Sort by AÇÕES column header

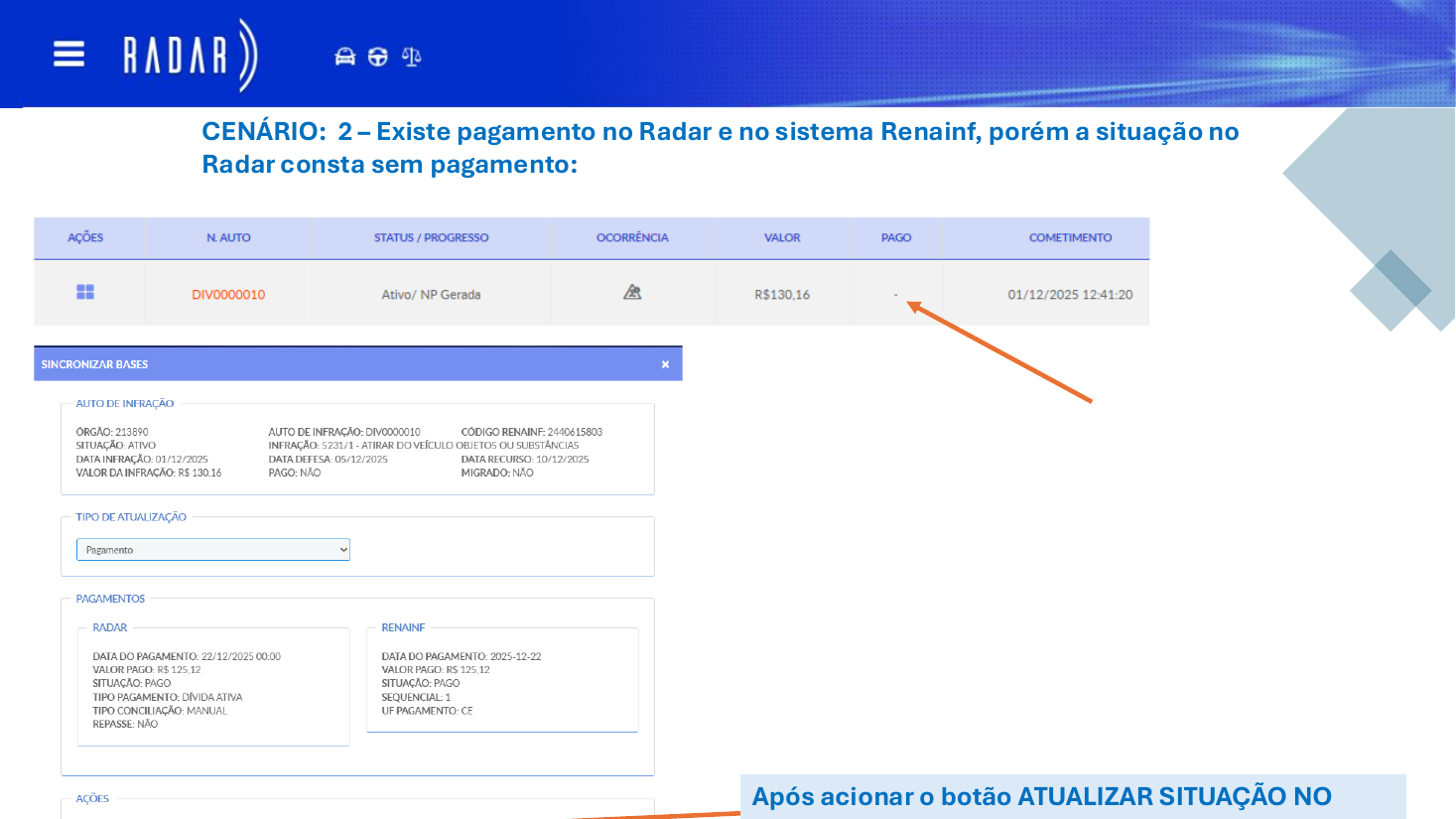coord(85,238)
